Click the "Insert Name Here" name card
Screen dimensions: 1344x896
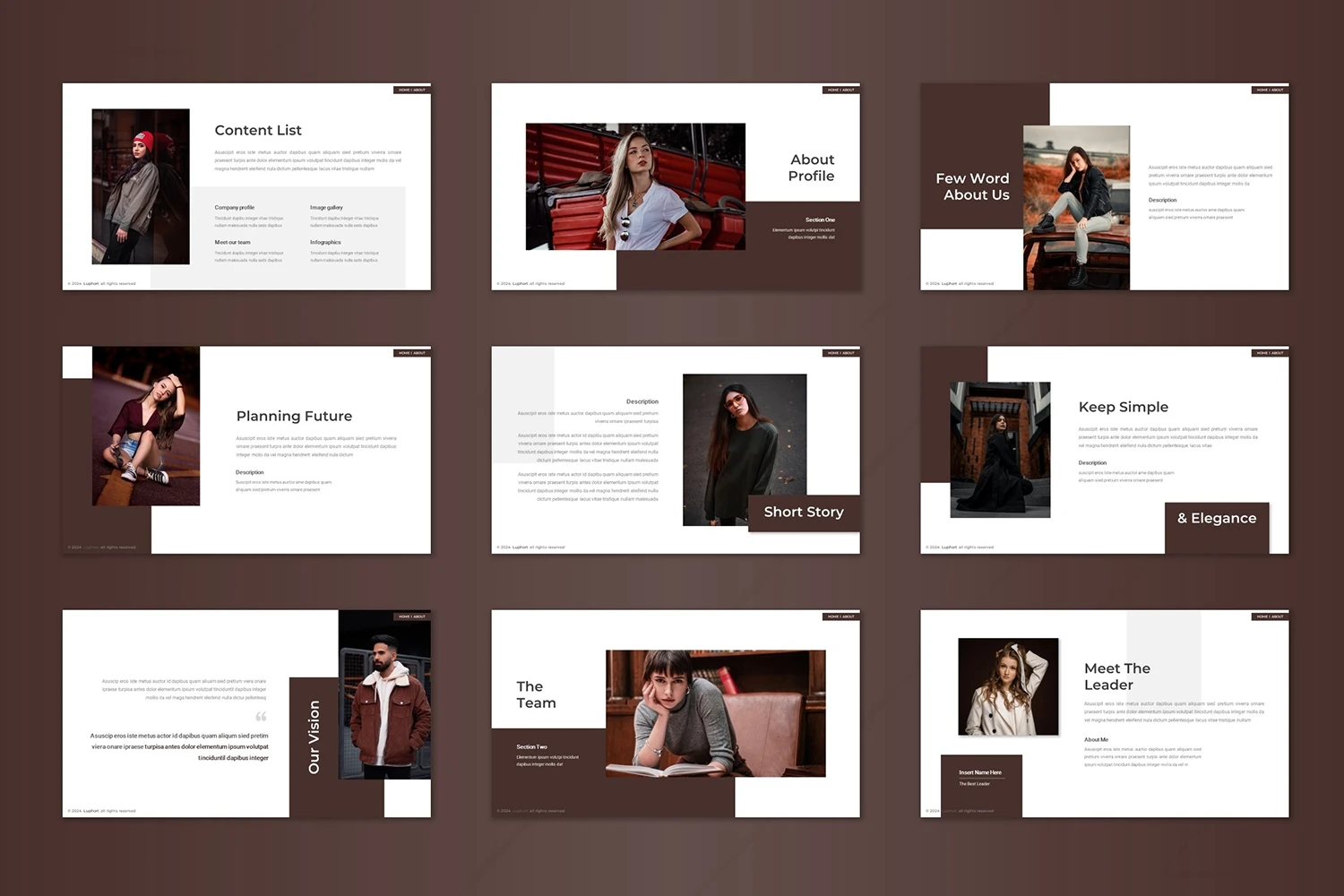click(980, 772)
